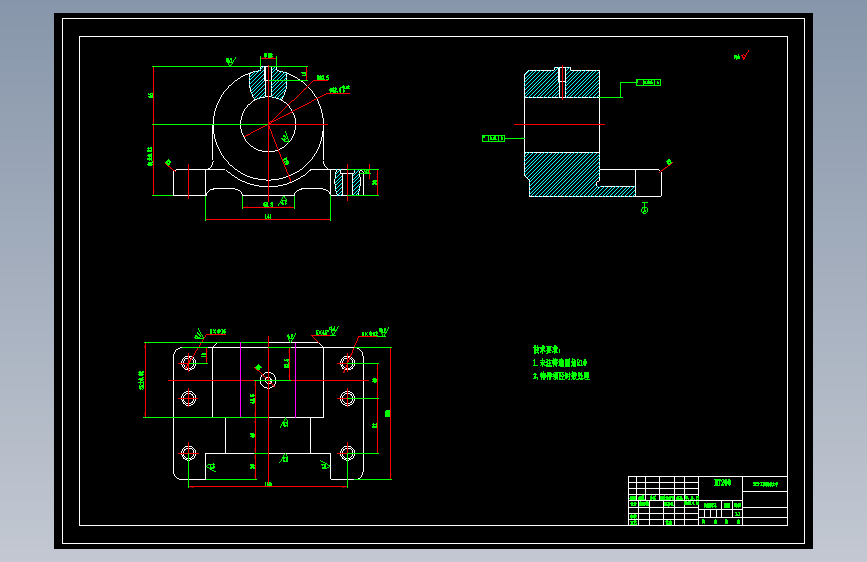Click top-right name cell of the title block
The width and height of the screenshot is (867, 562).
click(x=765, y=484)
